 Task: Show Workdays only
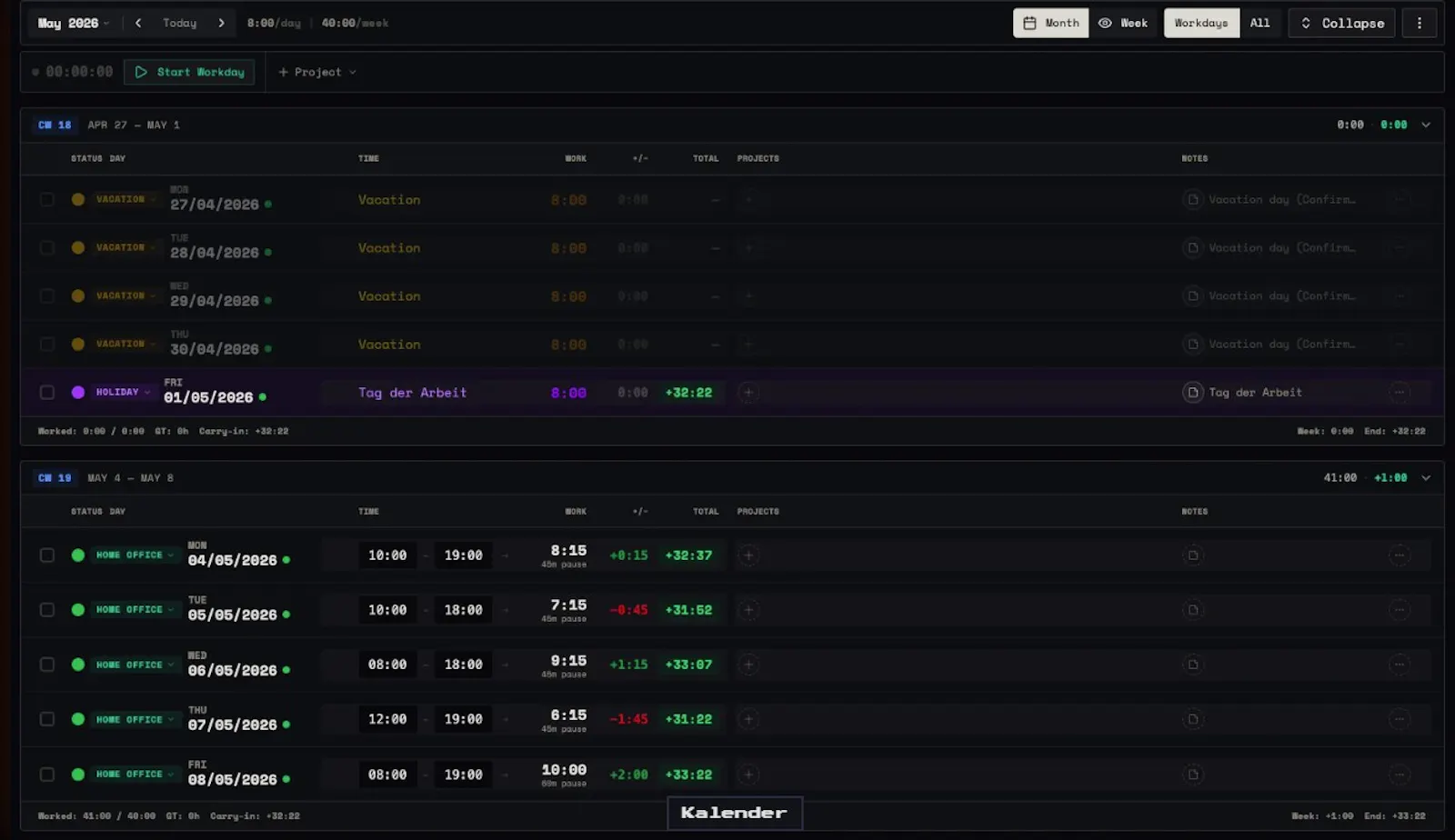(x=1200, y=23)
